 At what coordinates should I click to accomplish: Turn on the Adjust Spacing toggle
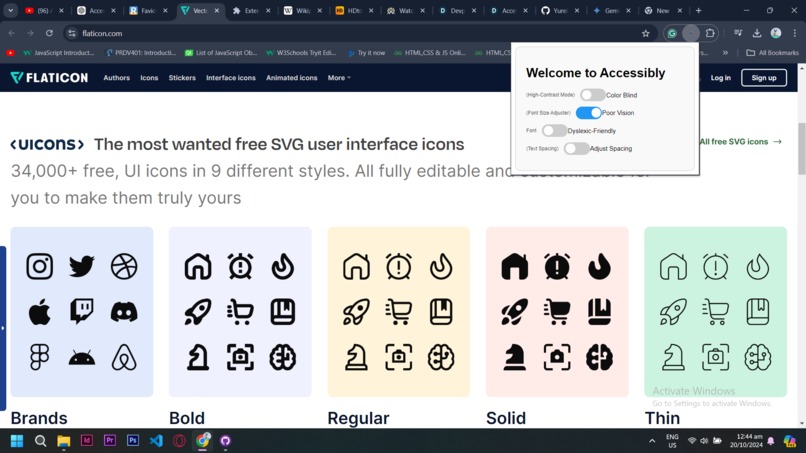pyautogui.click(x=576, y=149)
